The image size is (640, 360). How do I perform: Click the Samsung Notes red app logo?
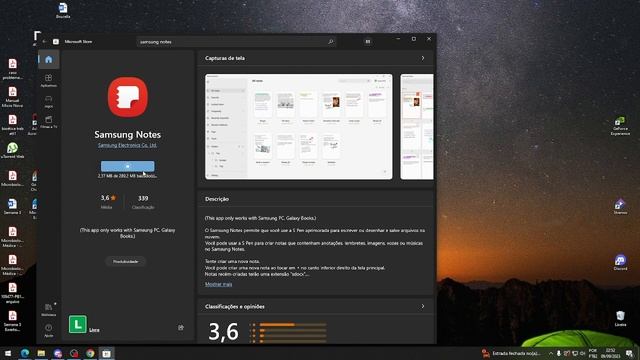(128, 97)
